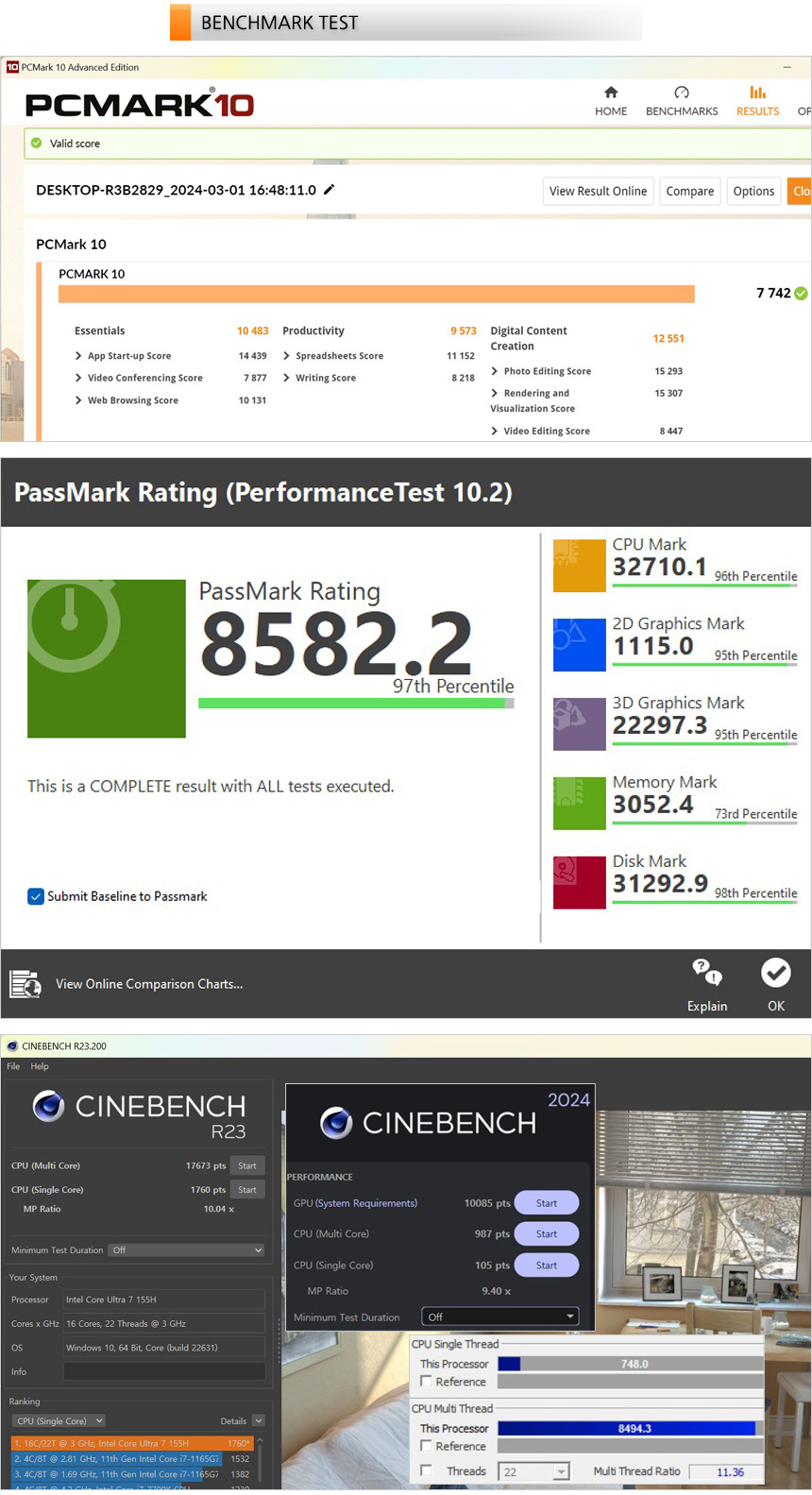Click PCMark 10 title bar app icon
Viewport: 812px width, 1495px height.
click(12, 67)
